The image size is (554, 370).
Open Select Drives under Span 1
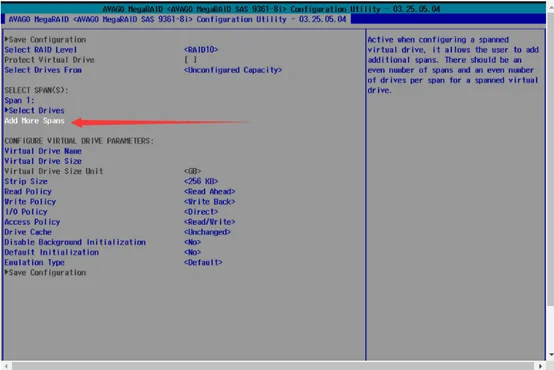coord(34,111)
